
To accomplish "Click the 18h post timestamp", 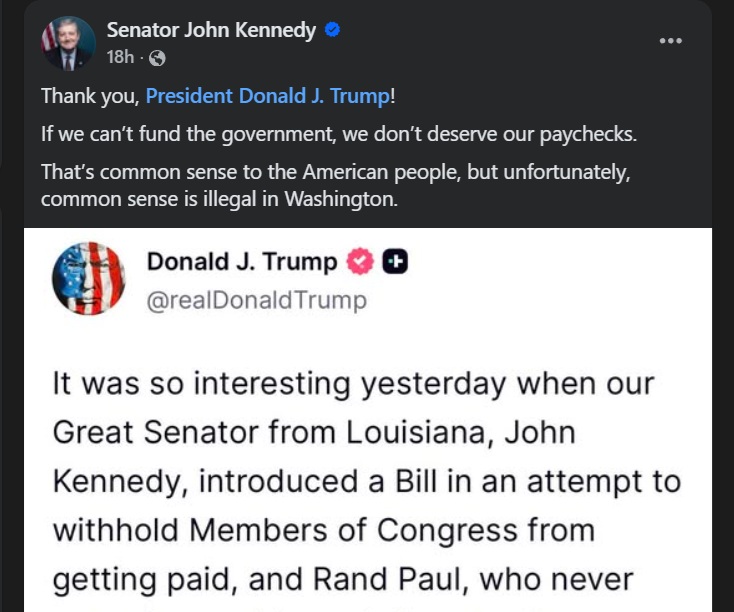I will 120,58.
